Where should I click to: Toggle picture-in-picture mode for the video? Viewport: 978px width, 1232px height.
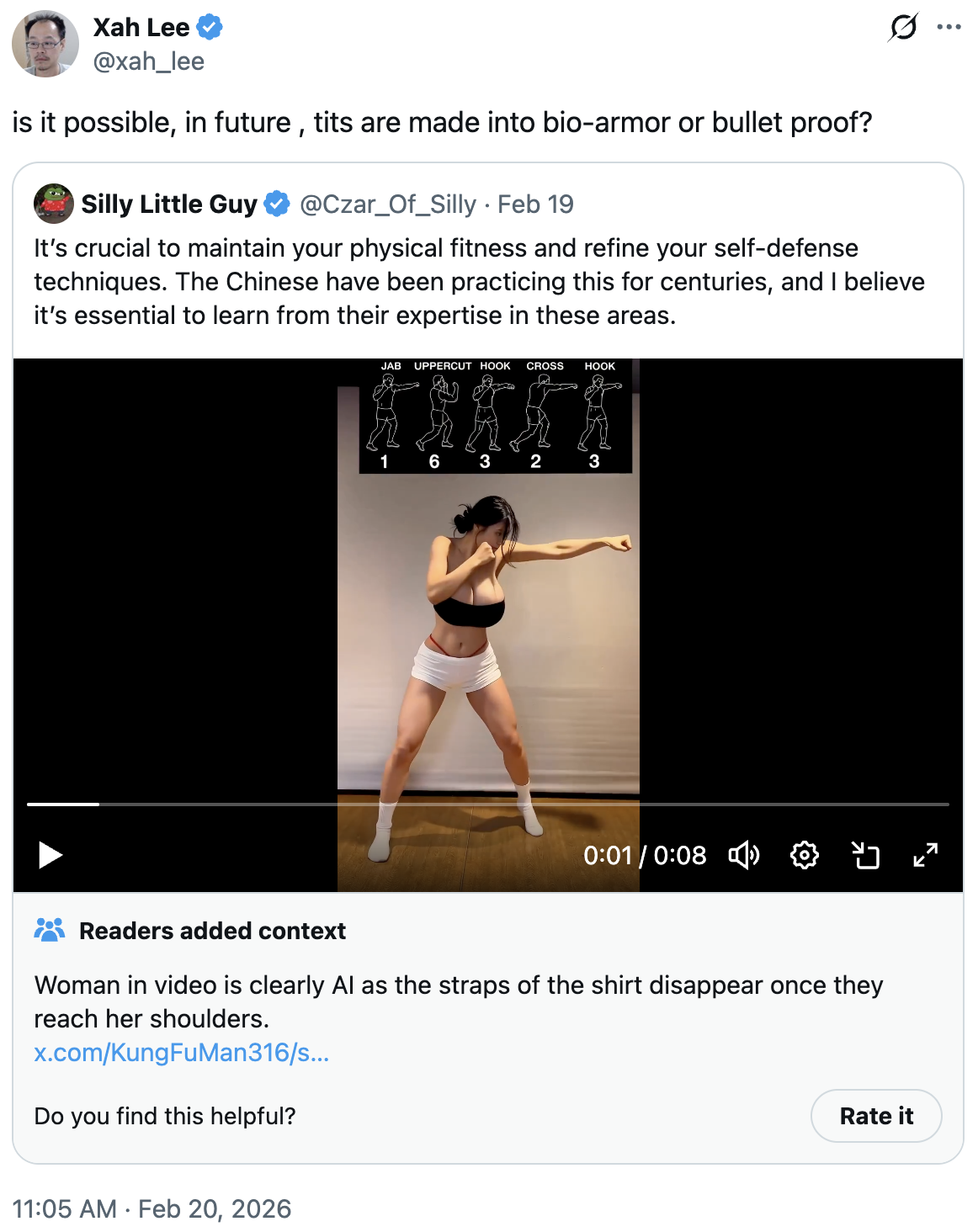[x=865, y=855]
